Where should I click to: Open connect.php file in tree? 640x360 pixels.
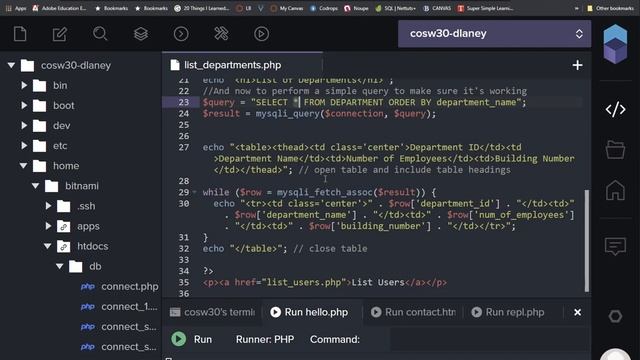(x=119, y=287)
